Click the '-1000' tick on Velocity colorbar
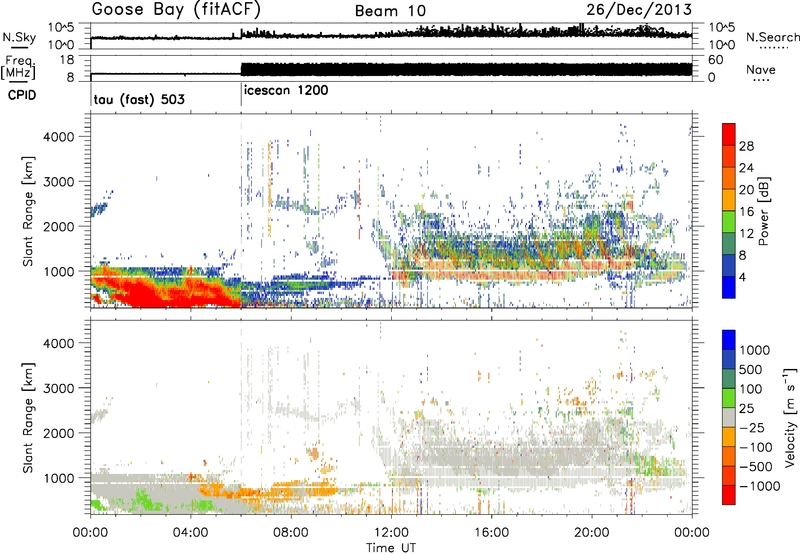800x554 pixels. point(760,486)
